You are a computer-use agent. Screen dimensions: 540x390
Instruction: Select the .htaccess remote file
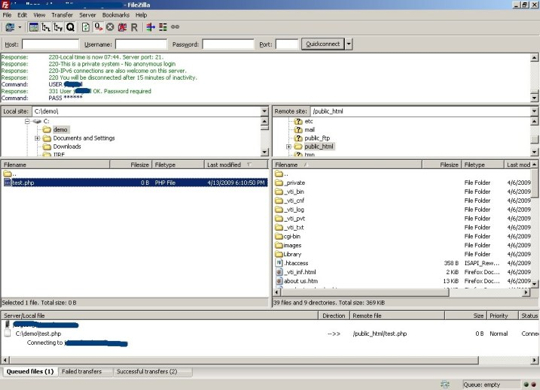point(403,263)
